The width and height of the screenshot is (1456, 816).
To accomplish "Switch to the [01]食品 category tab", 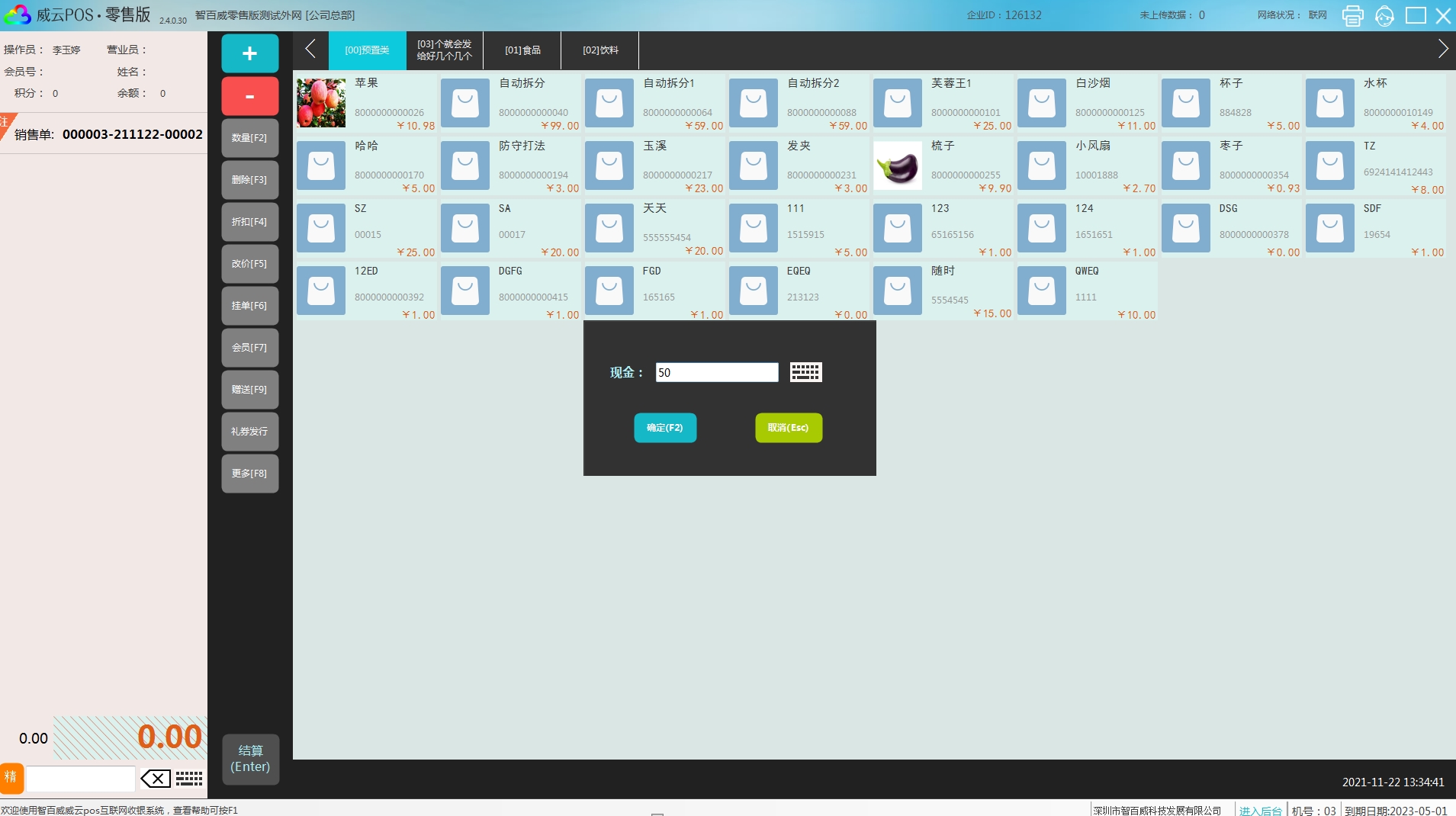I will click(x=522, y=50).
